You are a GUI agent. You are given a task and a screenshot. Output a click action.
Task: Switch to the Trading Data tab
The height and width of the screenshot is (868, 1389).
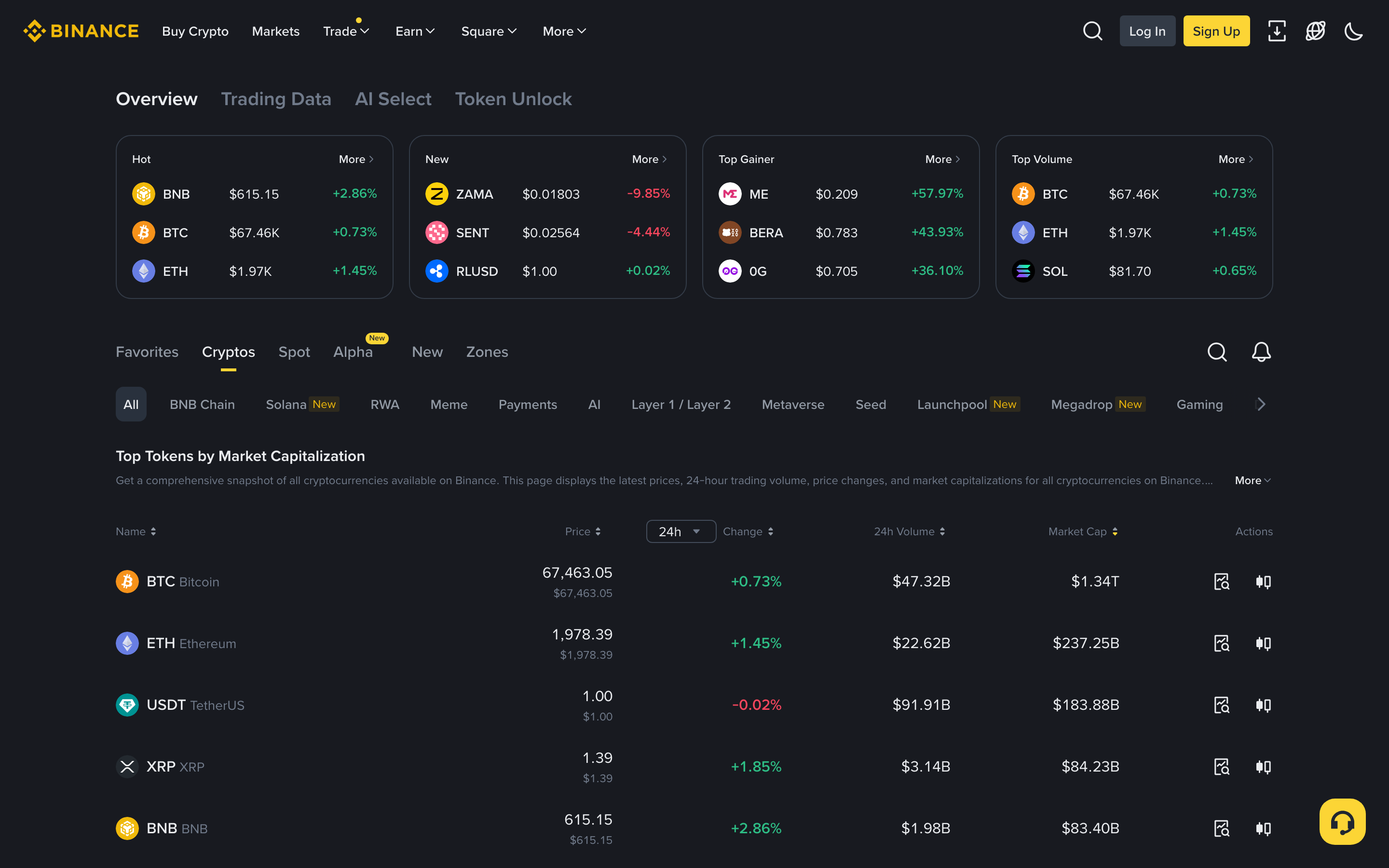[277, 99]
